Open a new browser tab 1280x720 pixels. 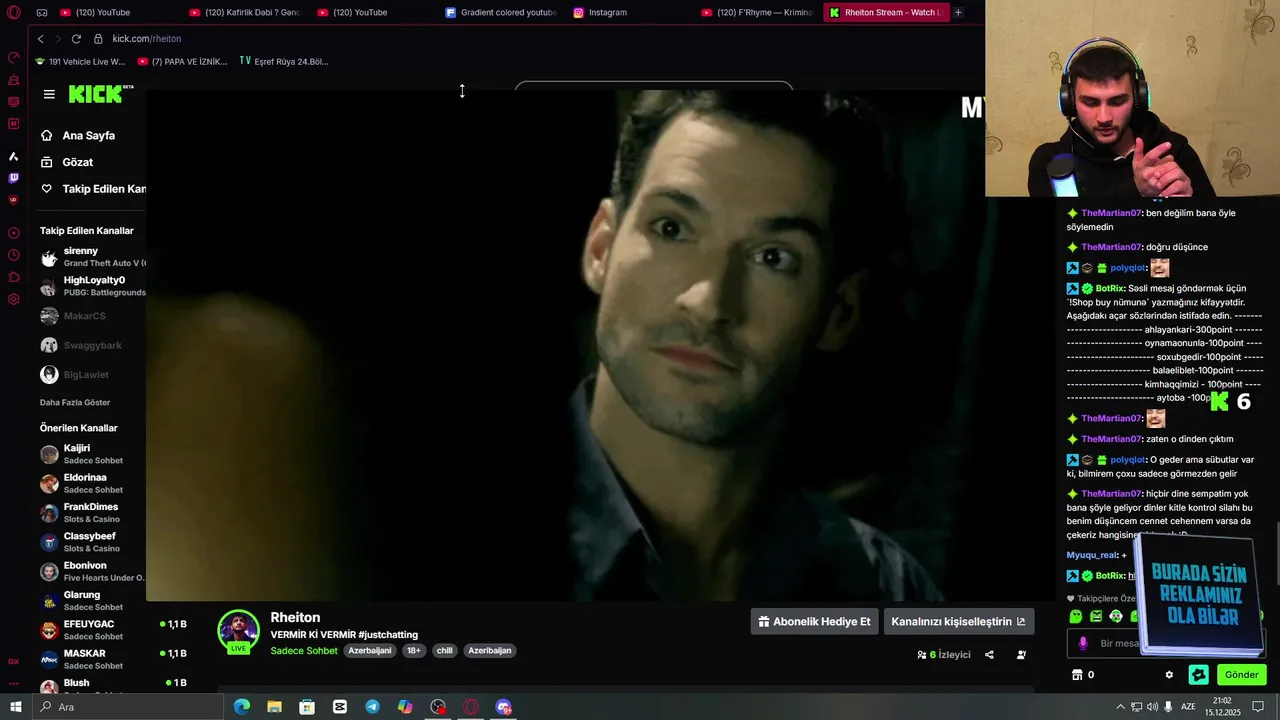(x=958, y=13)
